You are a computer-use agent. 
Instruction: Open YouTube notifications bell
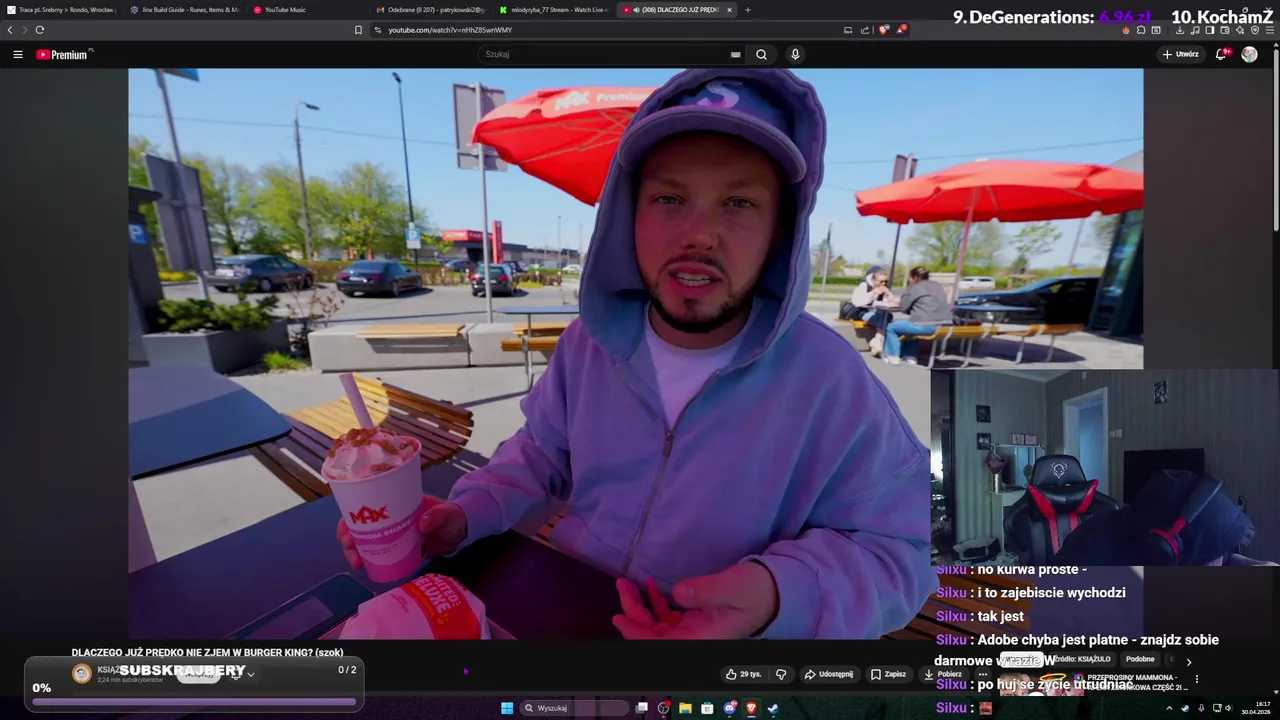1221,54
